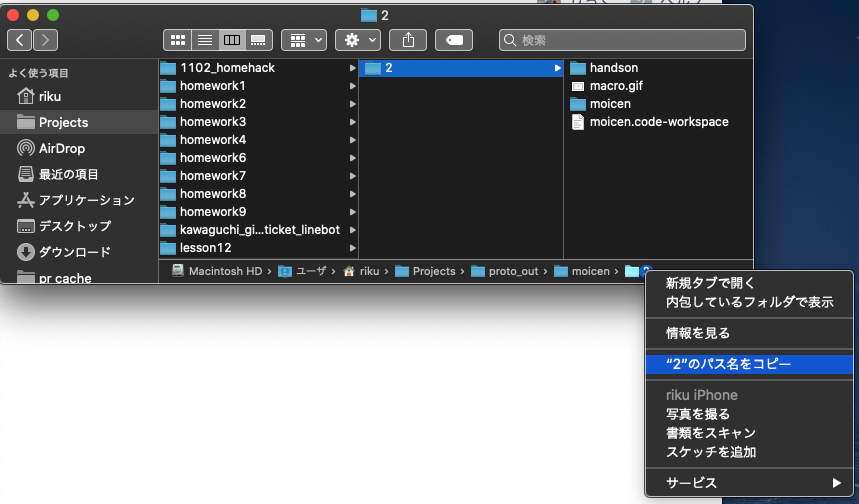Select kawaguchi_gi...ticket_linebot folder

click(x=258, y=230)
